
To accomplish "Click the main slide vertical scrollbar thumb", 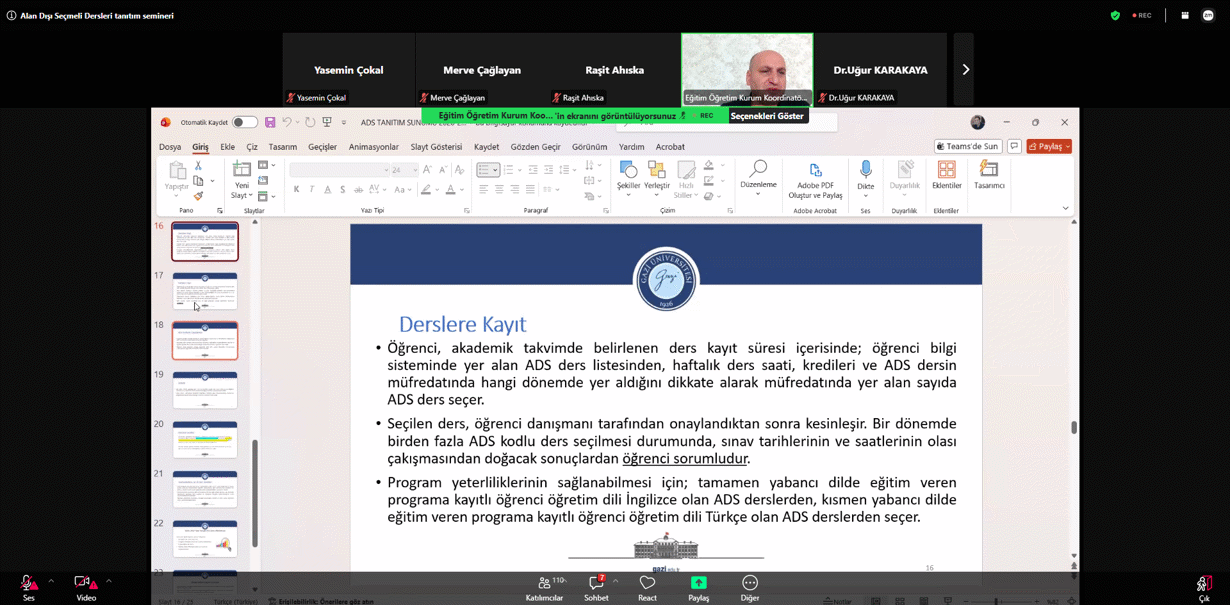I will point(1074,427).
